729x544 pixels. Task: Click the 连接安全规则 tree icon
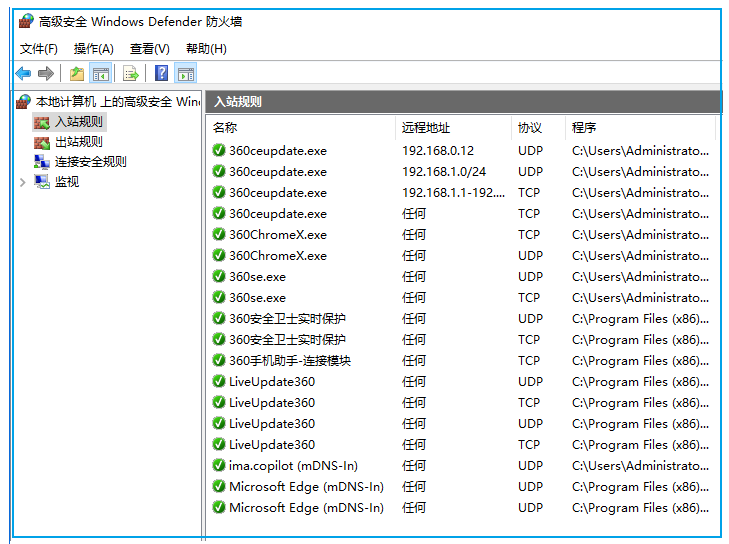(41, 162)
